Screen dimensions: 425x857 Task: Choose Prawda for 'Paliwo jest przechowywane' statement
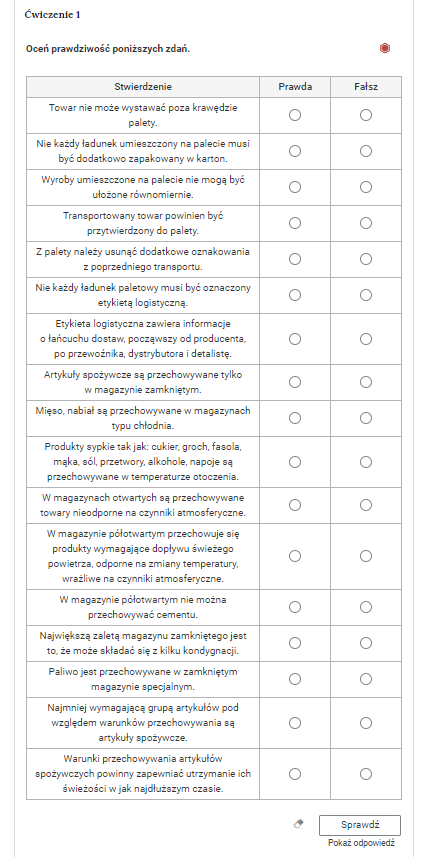coord(295,679)
